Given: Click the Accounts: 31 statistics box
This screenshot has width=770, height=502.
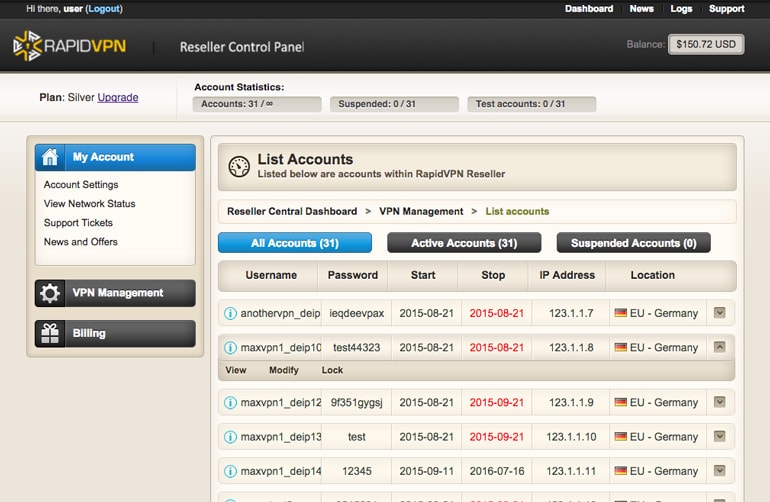Looking at the screenshot, I should tap(257, 104).
